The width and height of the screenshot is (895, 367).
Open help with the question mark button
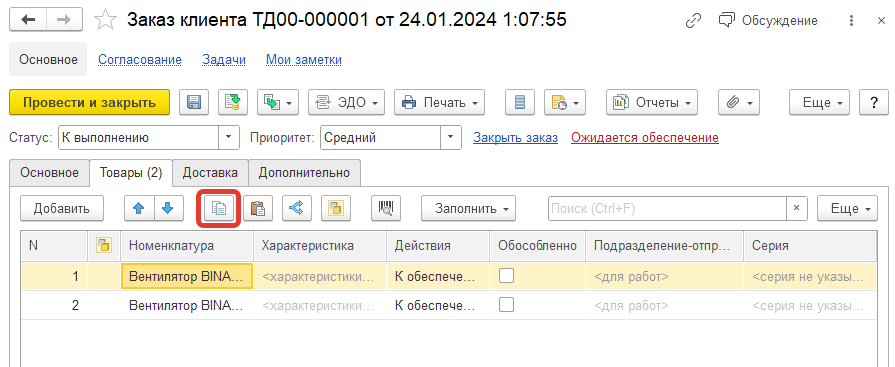[x=873, y=103]
